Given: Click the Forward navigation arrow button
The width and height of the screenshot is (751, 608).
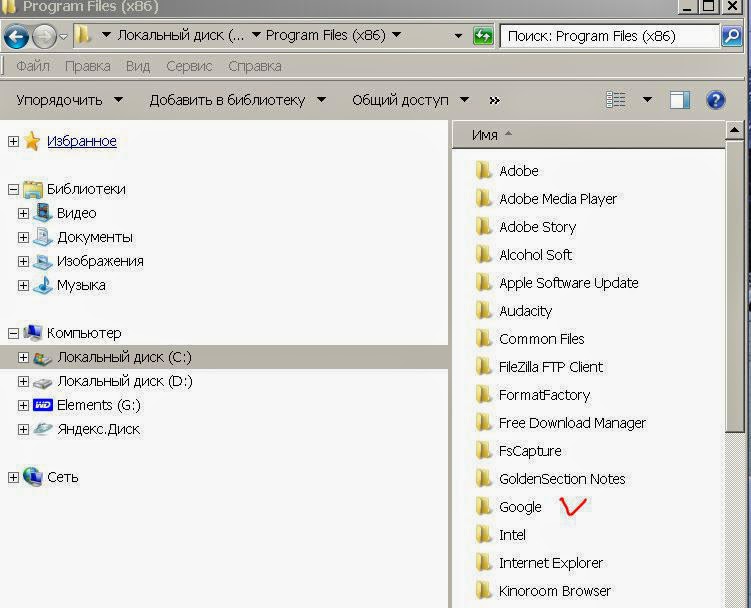Looking at the screenshot, I should (44, 37).
